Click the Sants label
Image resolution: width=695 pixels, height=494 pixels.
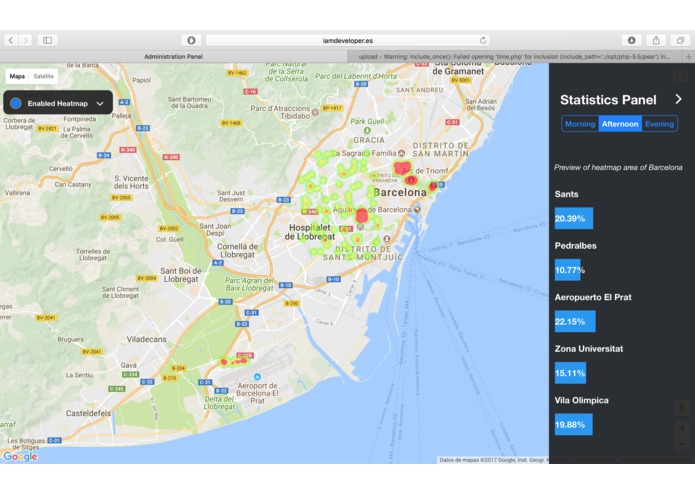[x=566, y=194]
